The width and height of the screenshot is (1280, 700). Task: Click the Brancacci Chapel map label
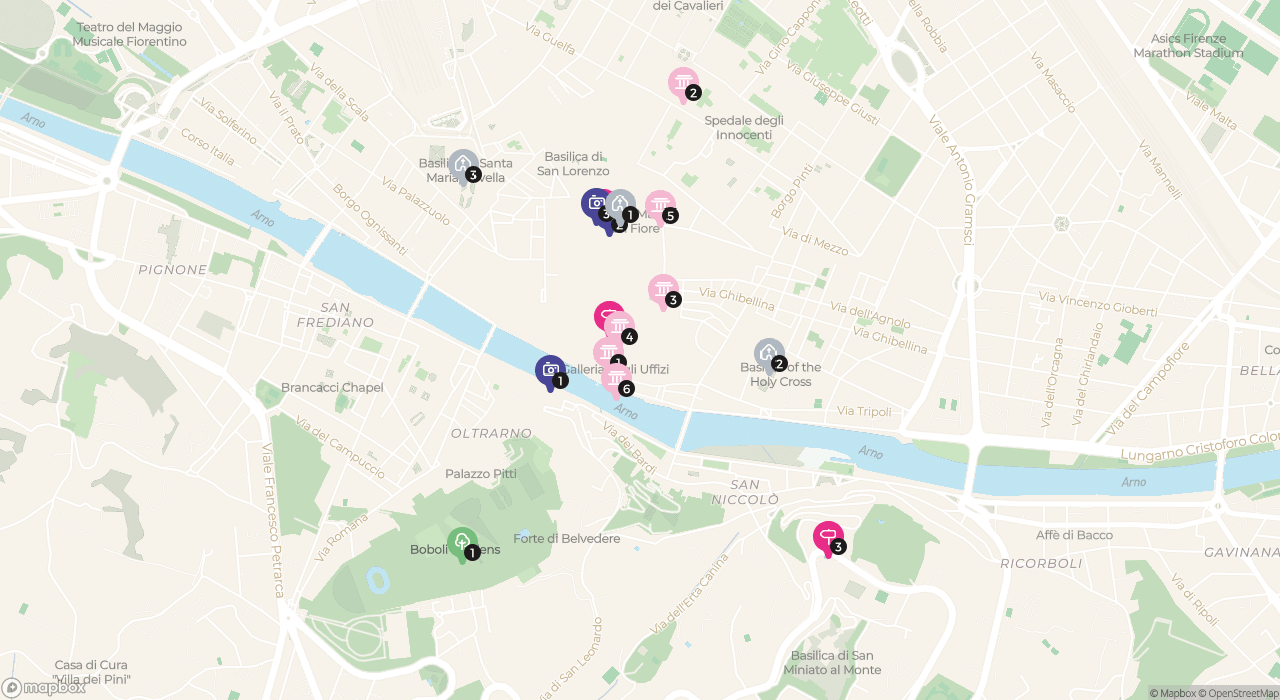pyautogui.click(x=332, y=388)
